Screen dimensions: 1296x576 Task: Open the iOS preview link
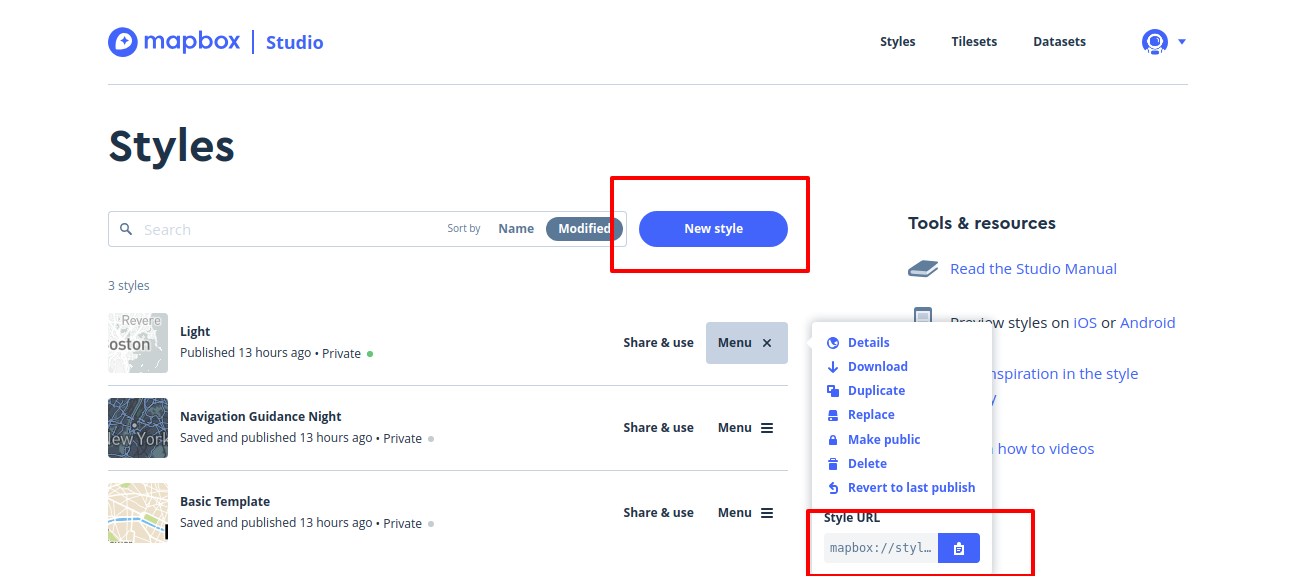(1085, 323)
